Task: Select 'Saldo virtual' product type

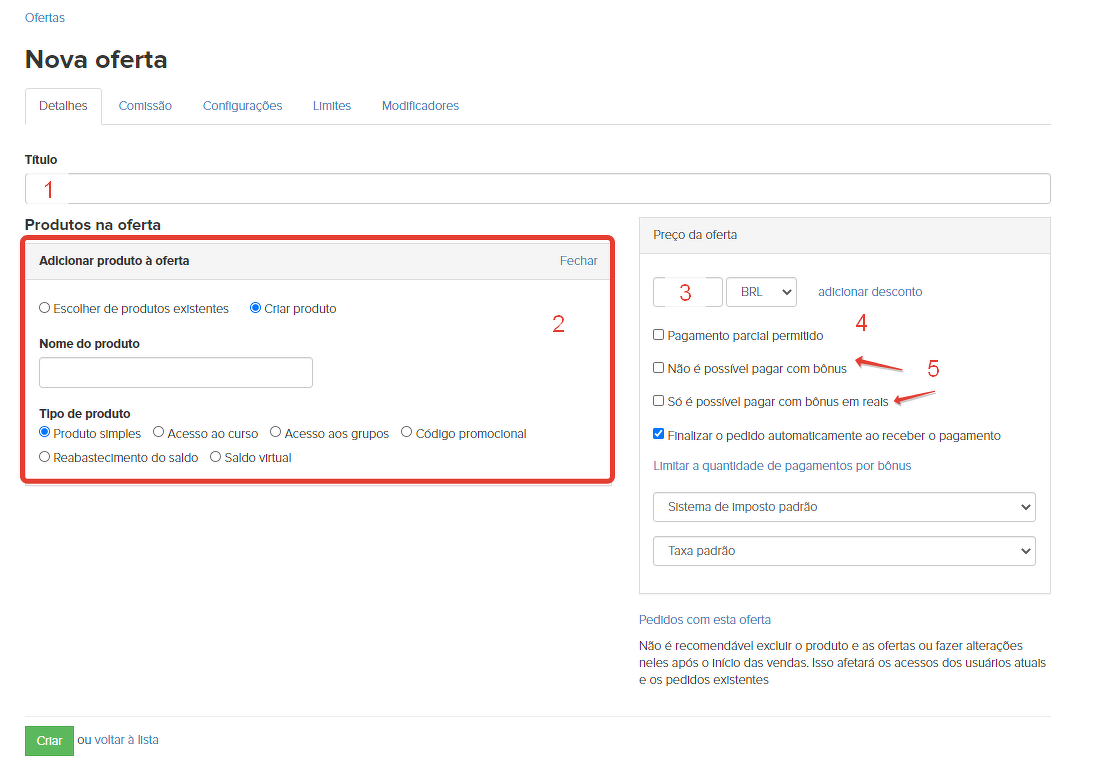Action: pyautogui.click(x=216, y=457)
